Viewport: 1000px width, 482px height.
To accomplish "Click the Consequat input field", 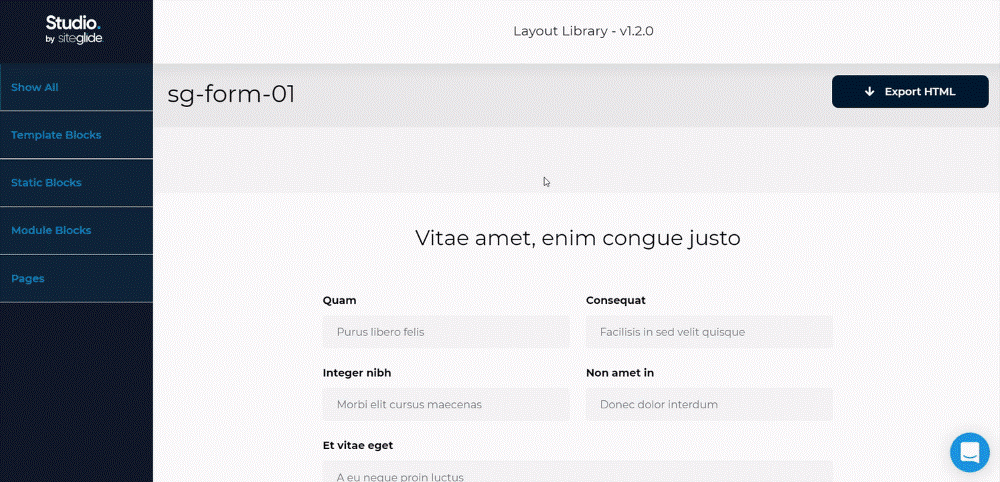I will point(709,332).
